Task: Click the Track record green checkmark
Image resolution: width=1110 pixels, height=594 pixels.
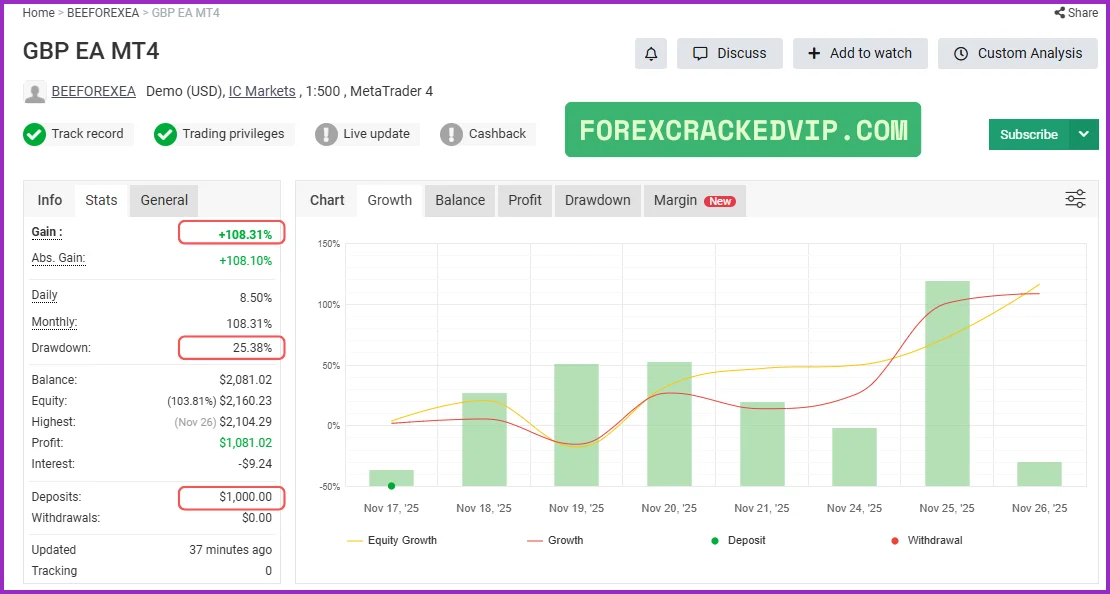Action: click(35, 134)
